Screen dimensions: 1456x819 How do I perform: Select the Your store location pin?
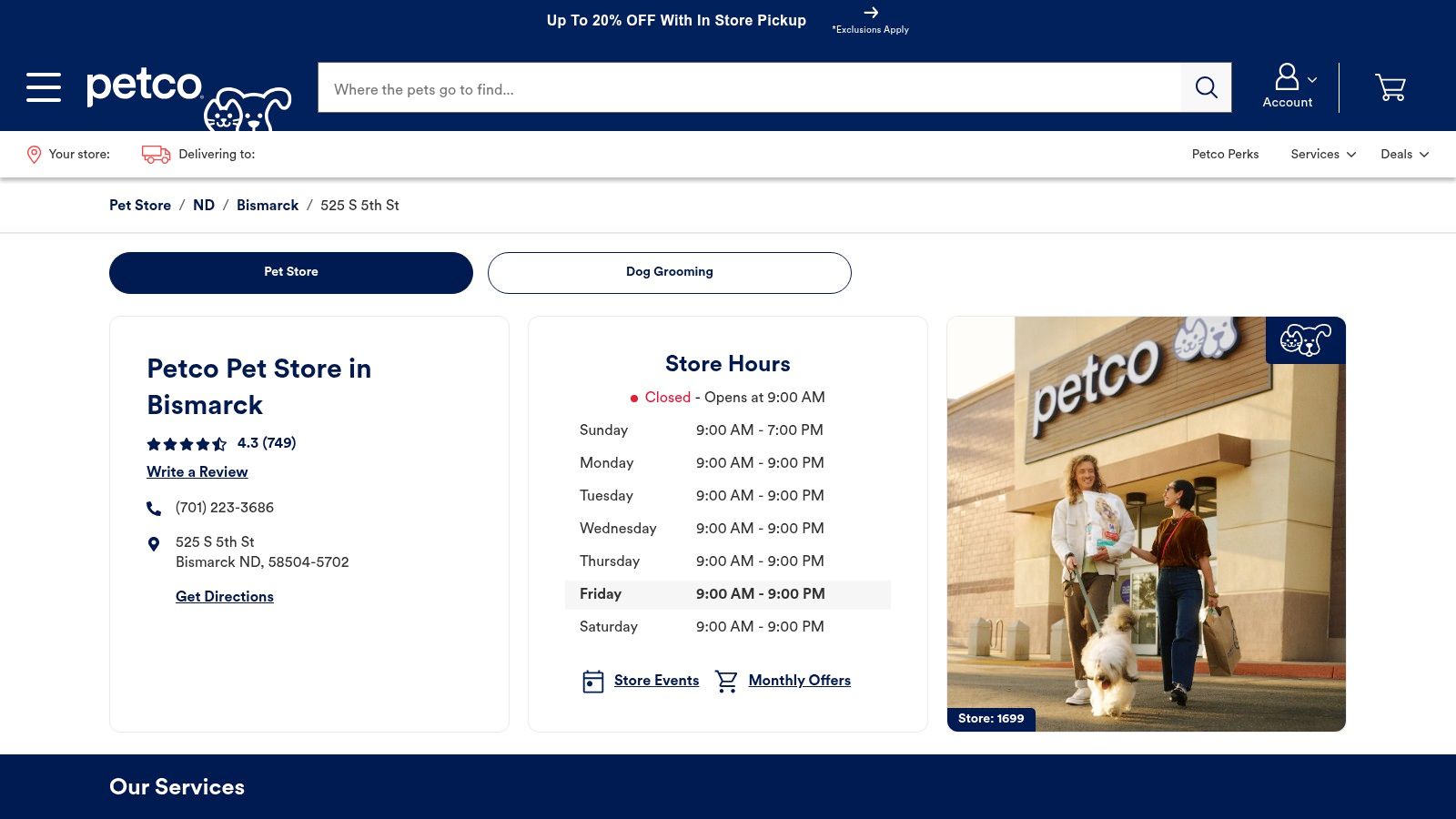[x=34, y=155]
